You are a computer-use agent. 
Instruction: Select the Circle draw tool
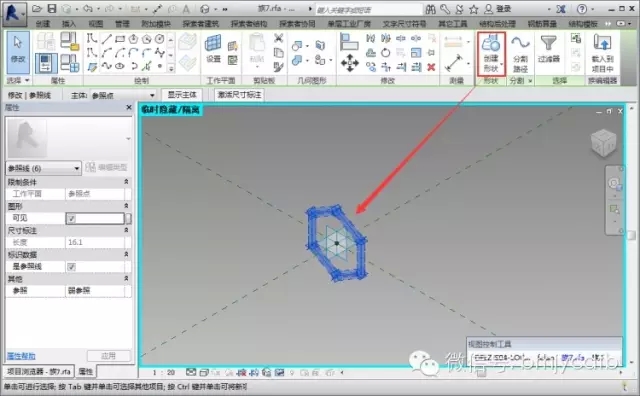pos(159,39)
